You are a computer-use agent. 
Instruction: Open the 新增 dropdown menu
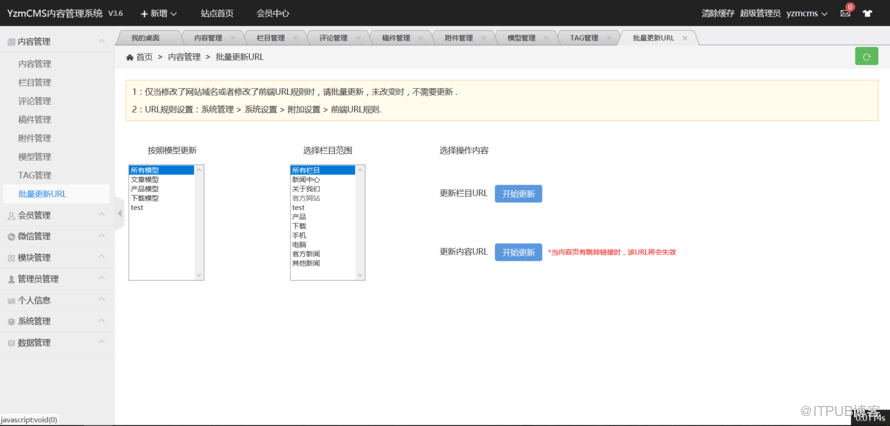[x=159, y=13]
